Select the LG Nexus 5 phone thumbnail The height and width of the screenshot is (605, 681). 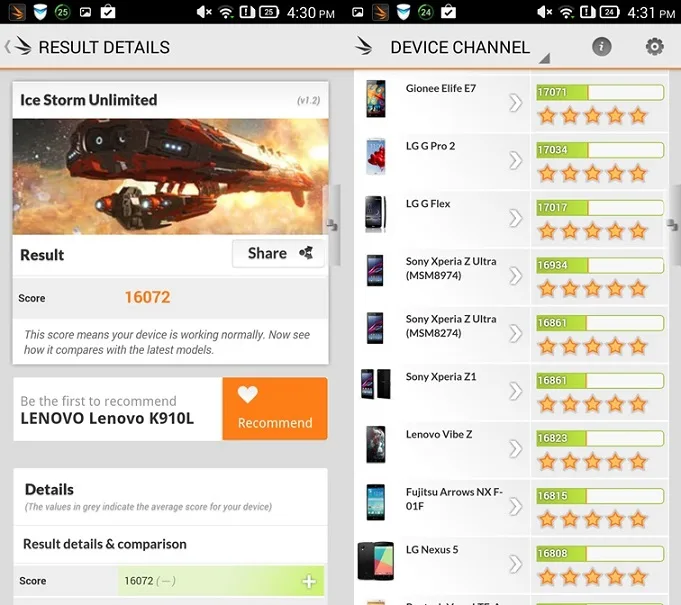[x=376, y=561]
